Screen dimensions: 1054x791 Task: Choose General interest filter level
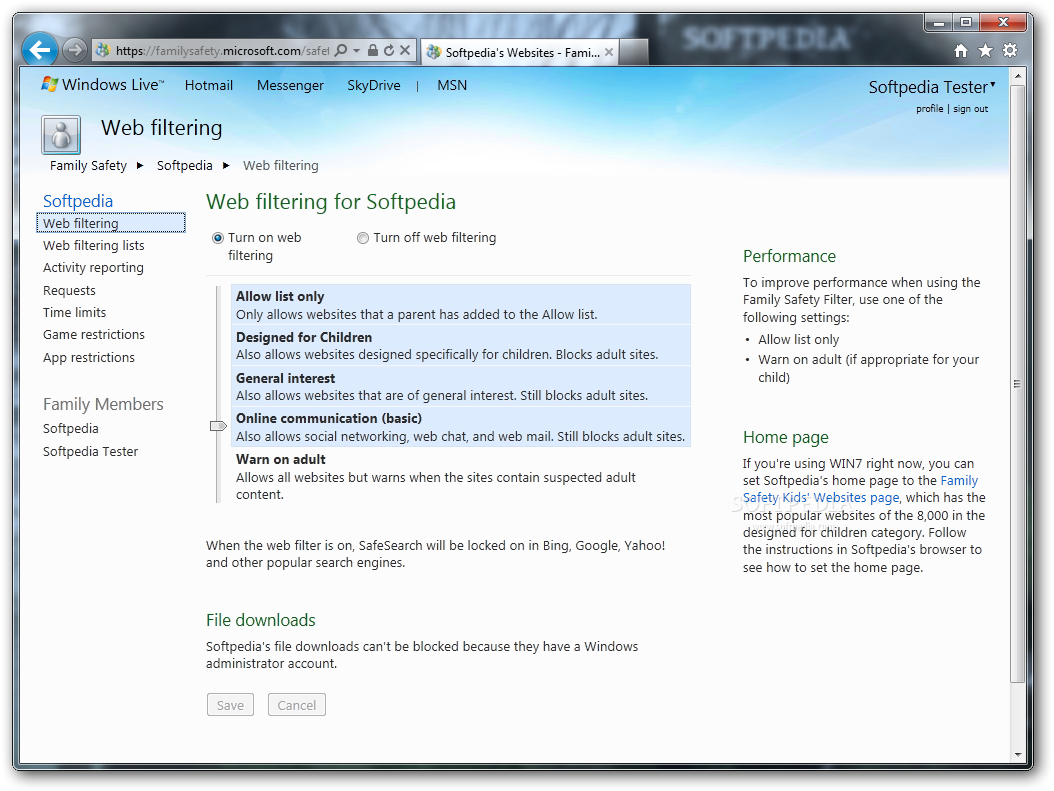(461, 386)
